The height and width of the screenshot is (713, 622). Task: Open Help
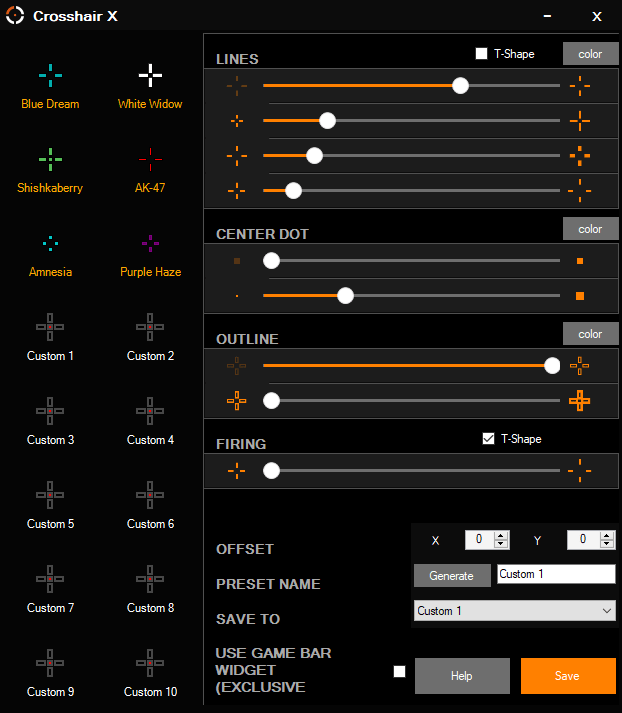pos(462,676)
